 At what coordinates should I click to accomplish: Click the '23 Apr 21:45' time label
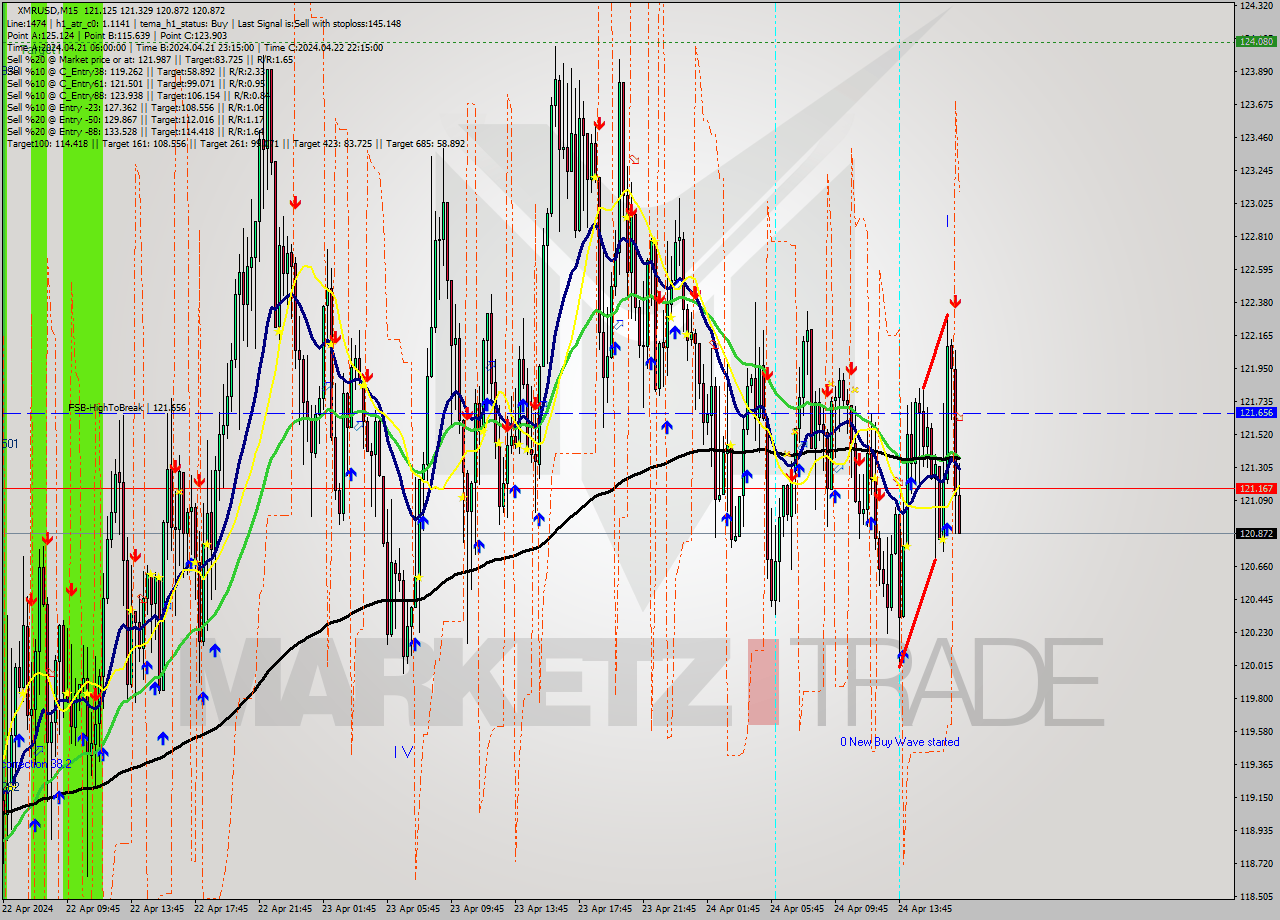(669, 909)
